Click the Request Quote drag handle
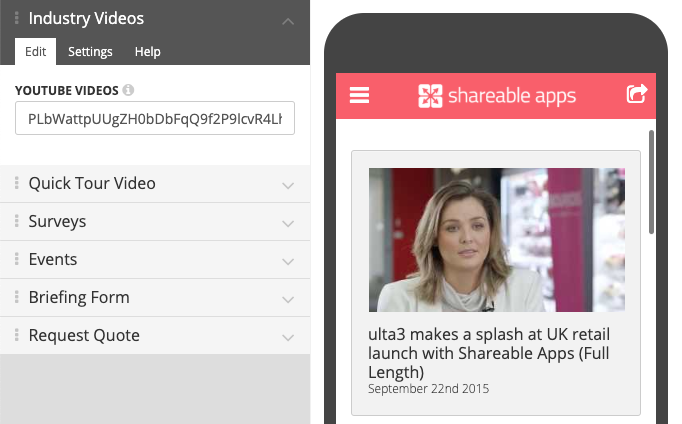 (17, 335)
